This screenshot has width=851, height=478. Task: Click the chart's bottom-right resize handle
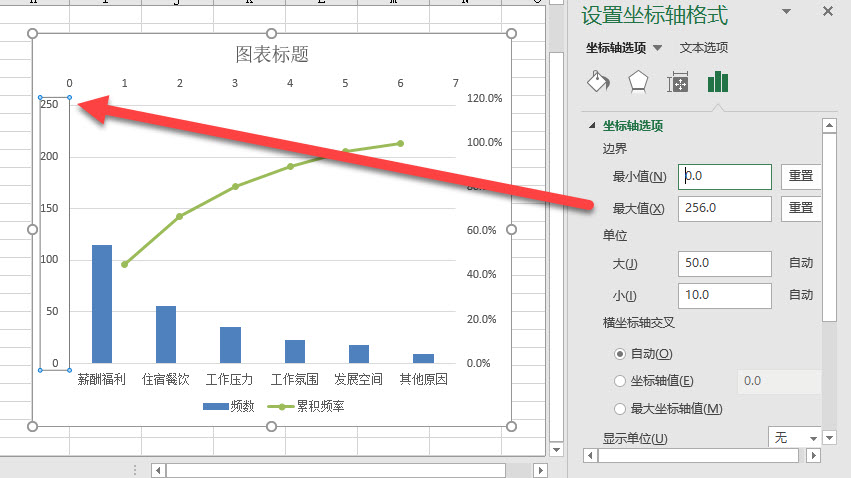pyautogui.click(x=511, y=426)
